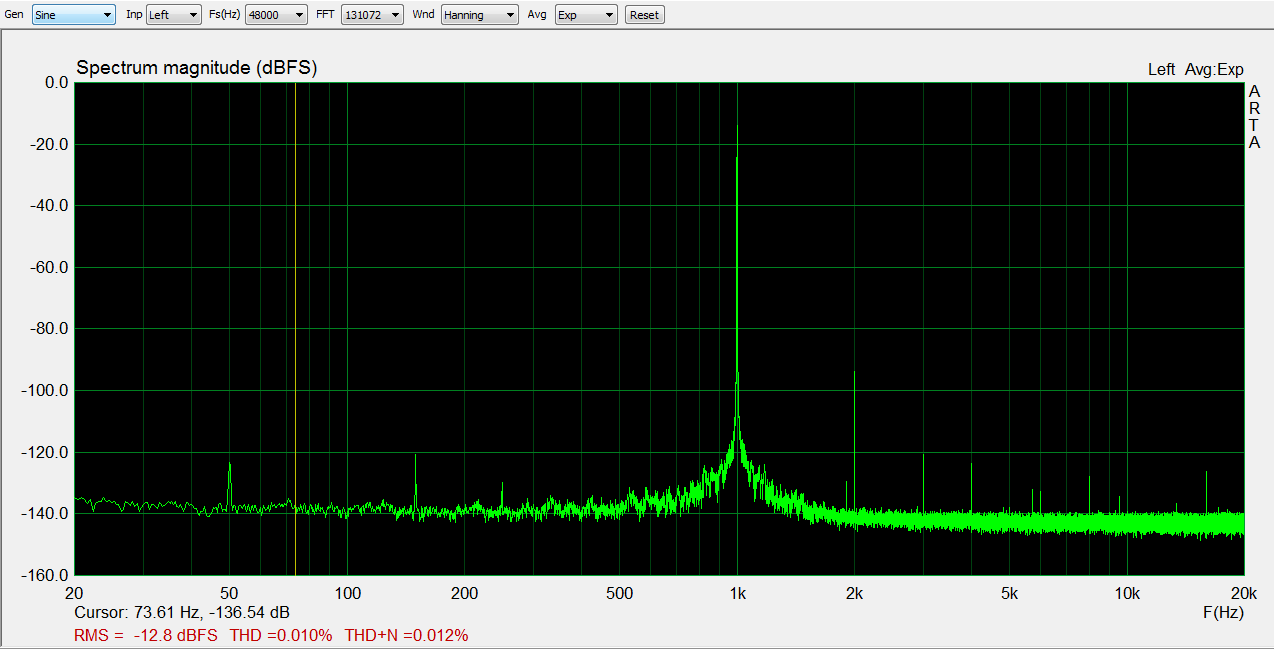Open the Gen signal type dropdown showing Sine
The image size is (1274, 650).
click(x=74, y=15)
